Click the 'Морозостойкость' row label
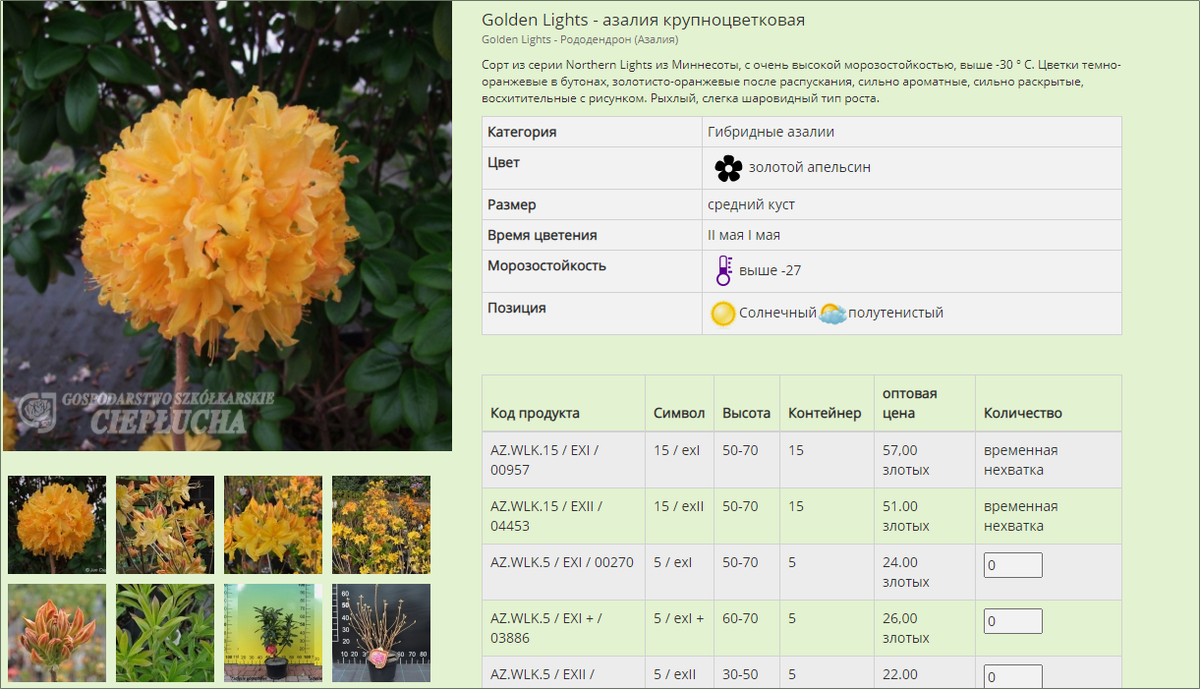1200x689 pixels. pos(547,265)
